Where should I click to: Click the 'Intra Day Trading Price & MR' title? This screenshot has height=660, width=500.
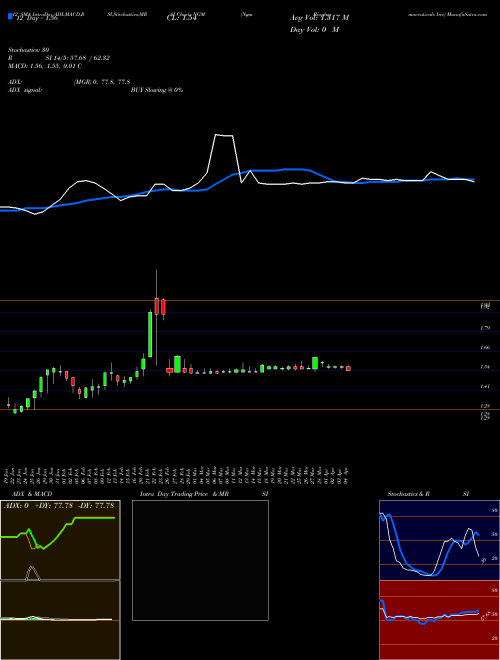184,494
